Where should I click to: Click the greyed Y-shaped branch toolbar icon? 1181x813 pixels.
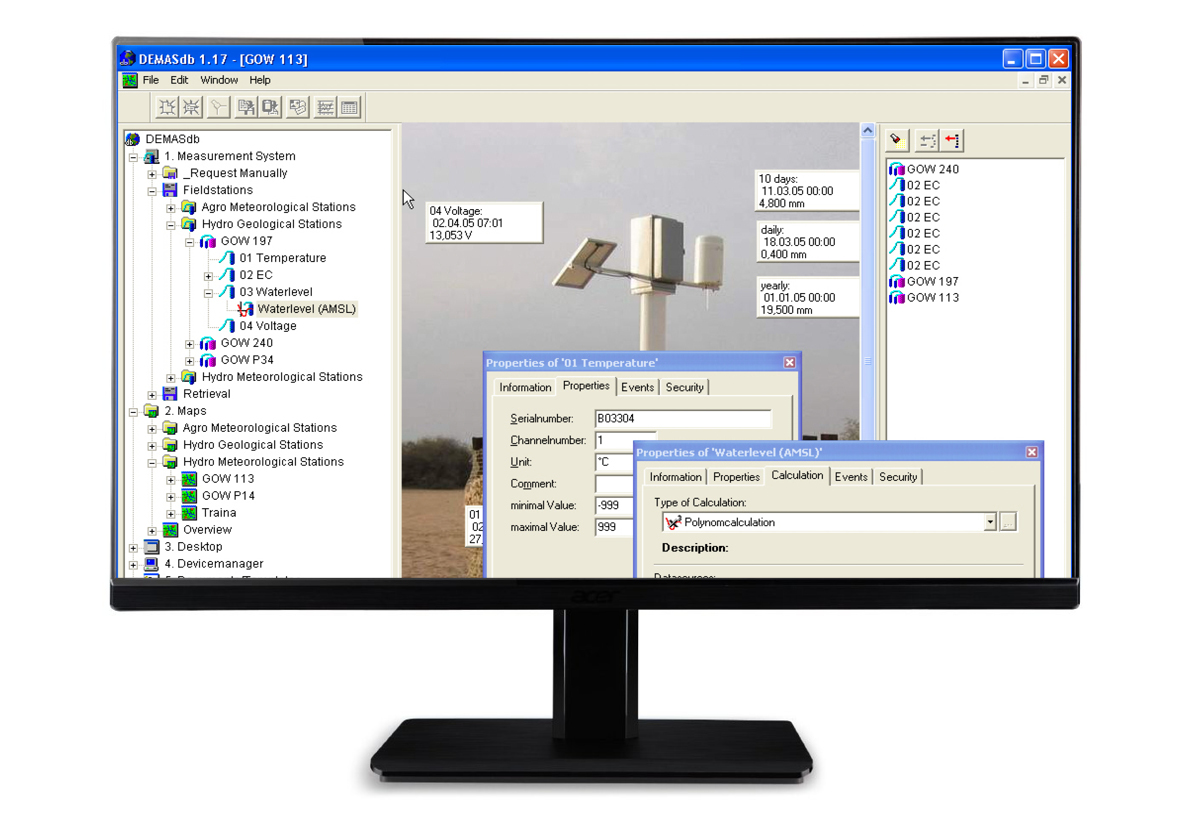[218, 107]
